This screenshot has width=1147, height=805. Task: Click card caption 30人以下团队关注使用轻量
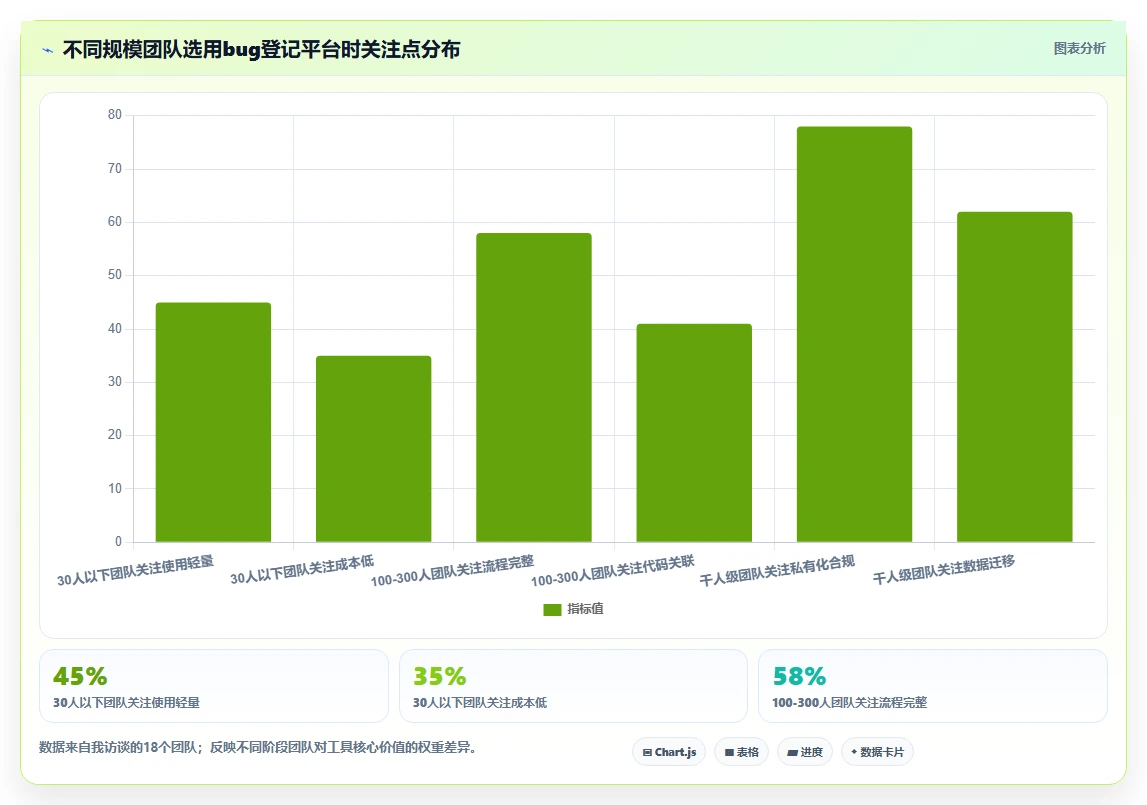tap(127, 703)
